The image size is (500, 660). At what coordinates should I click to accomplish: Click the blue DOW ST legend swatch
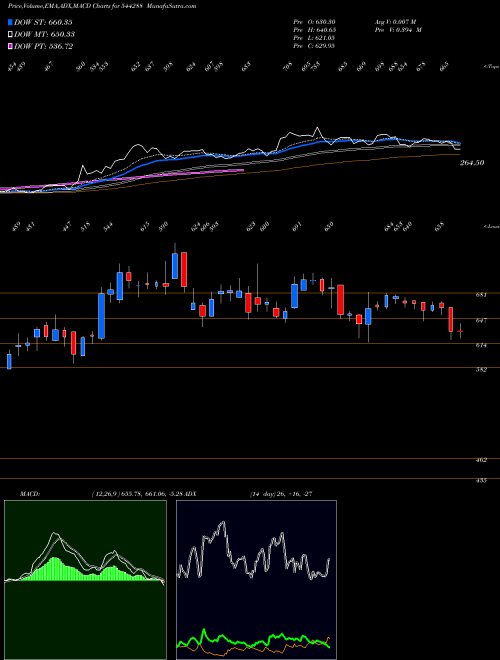[x=10, y=22]
